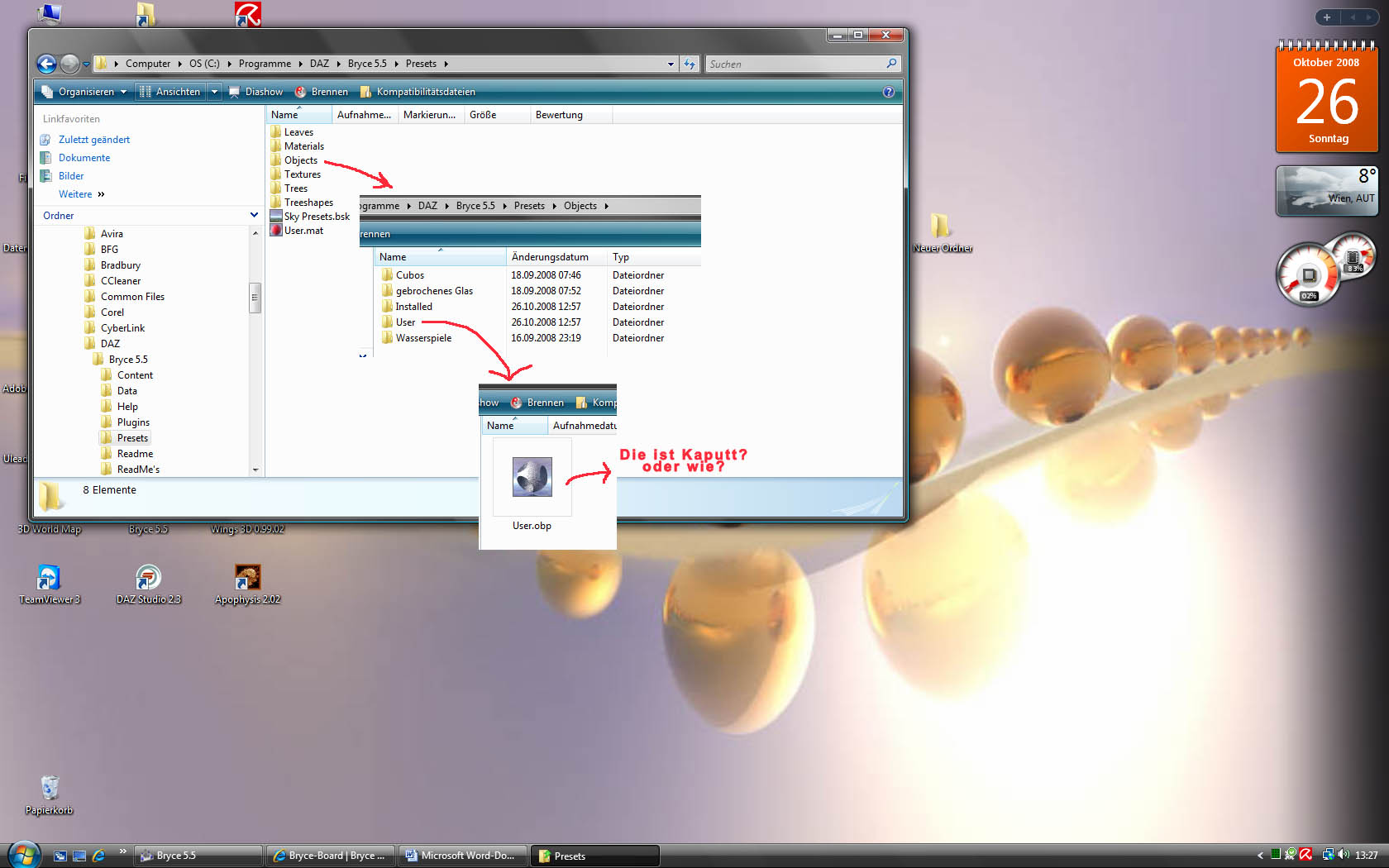
Task: Show hidden quick launch items chevron
Action: click(122, 851)
